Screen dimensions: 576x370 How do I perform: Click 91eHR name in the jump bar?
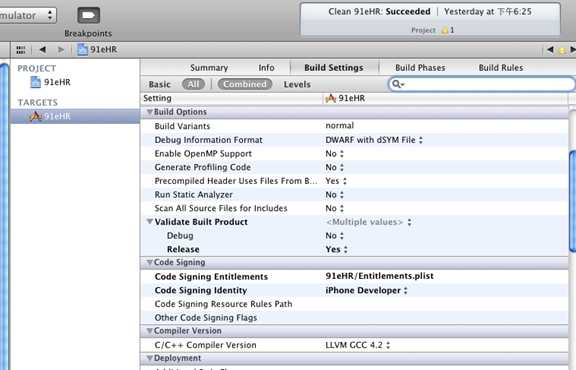[x=104, y=50]
